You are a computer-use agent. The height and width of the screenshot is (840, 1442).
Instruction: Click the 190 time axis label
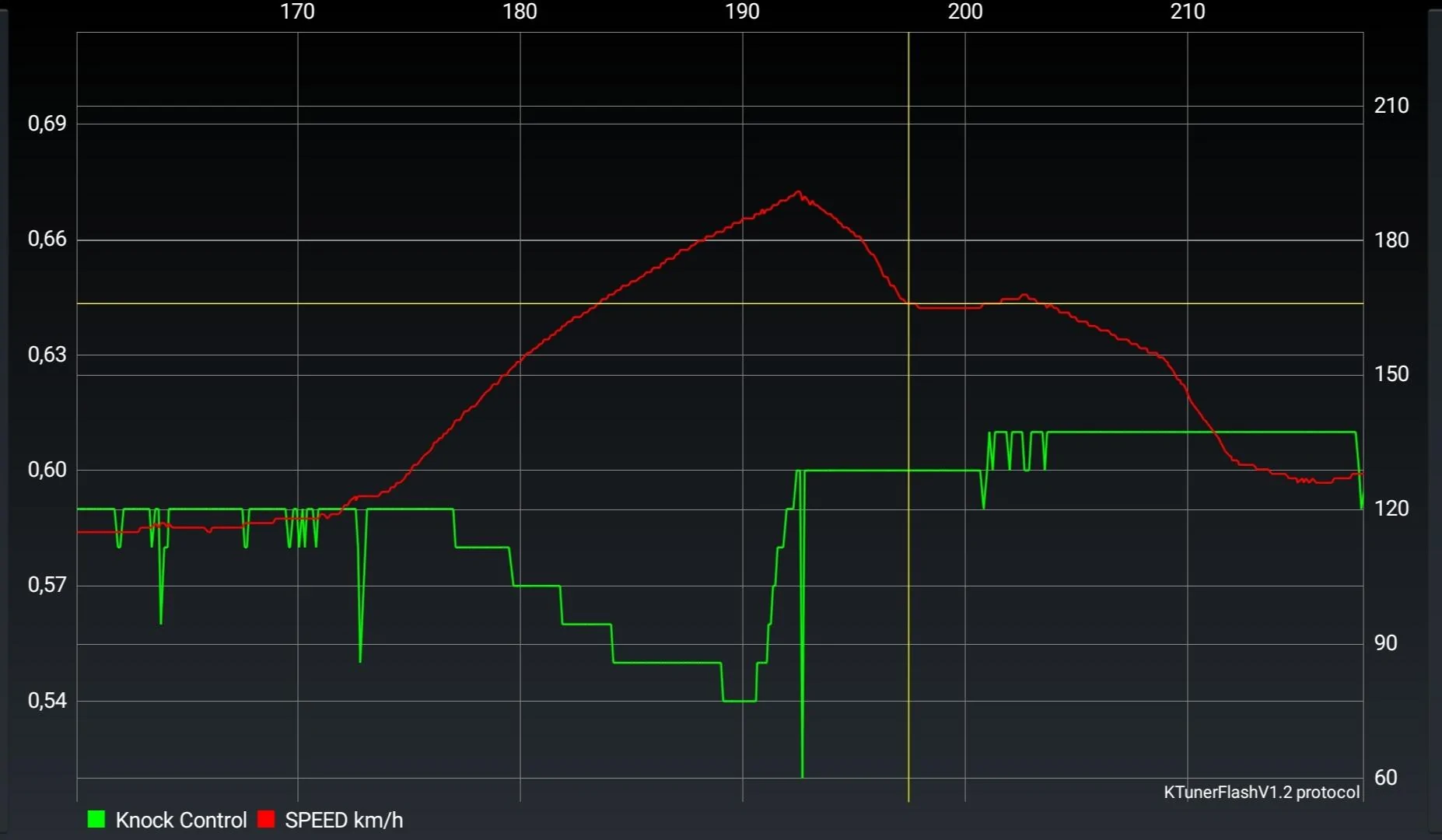(x=742, y=11)
